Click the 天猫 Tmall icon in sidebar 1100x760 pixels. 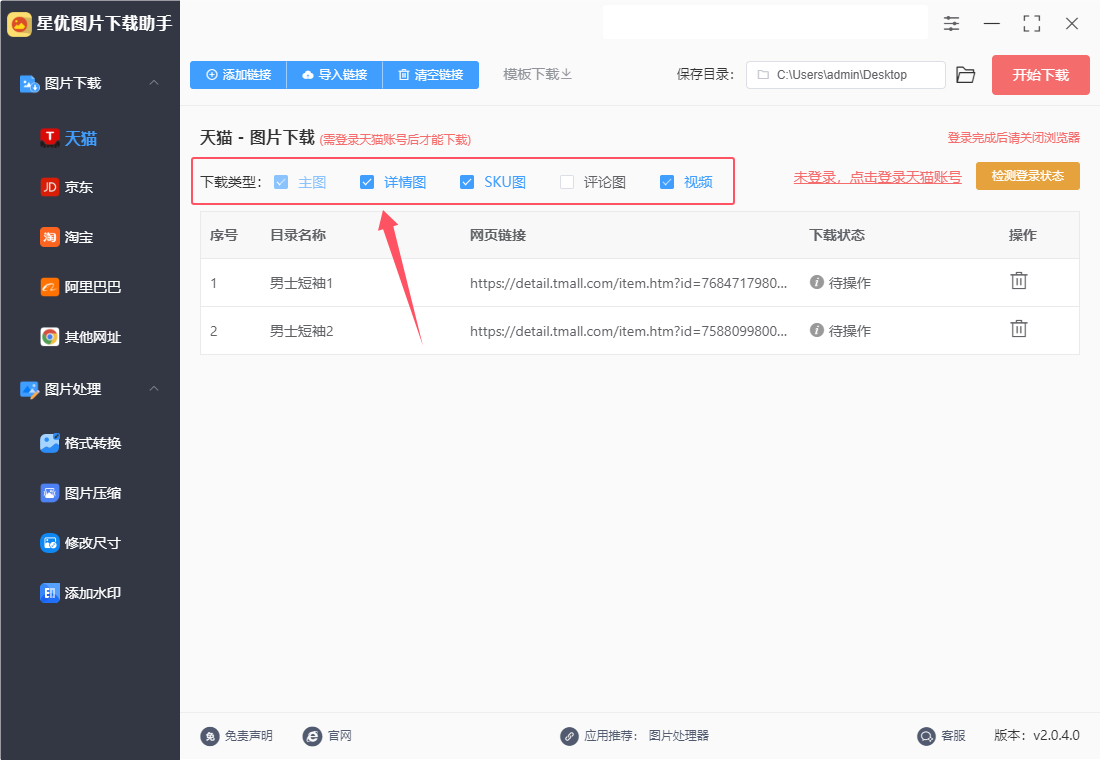click(x=49, y=138)
